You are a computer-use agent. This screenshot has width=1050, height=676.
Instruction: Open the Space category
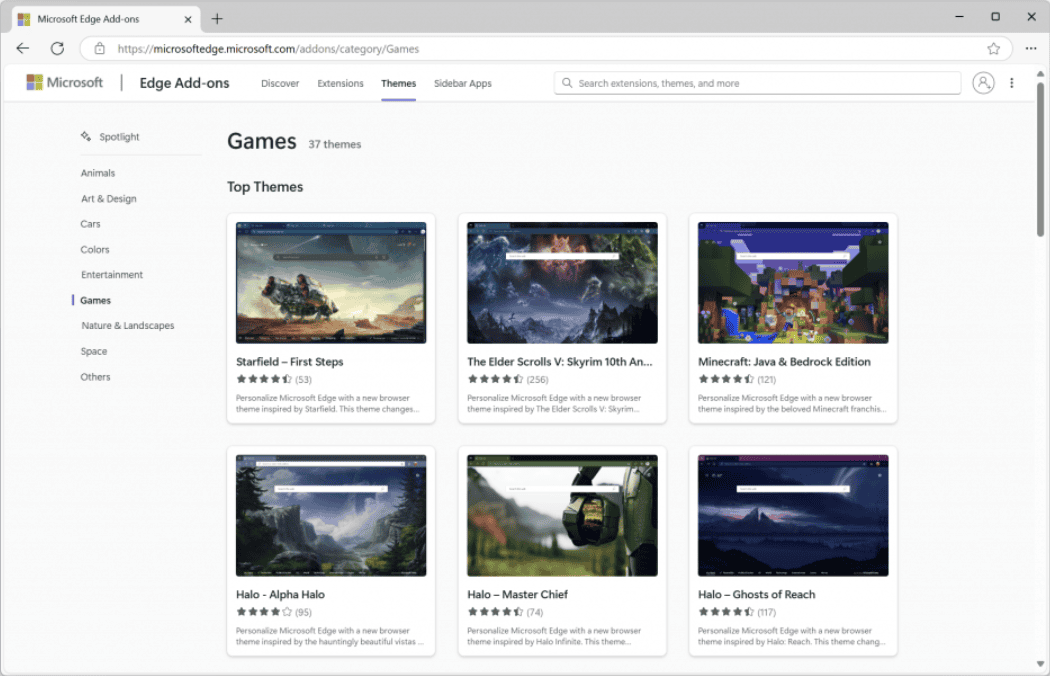tap(94, 351)
